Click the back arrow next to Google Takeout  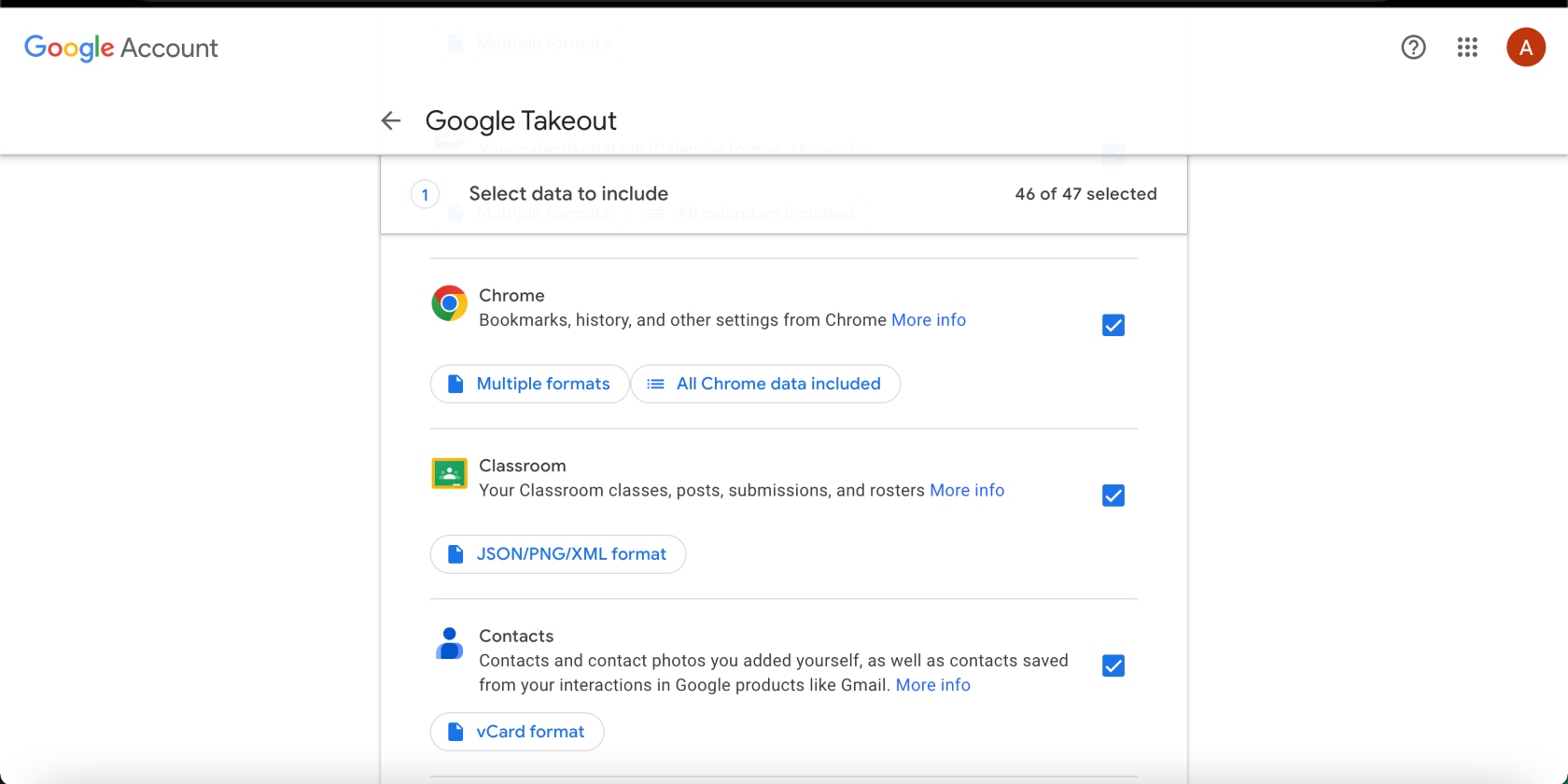391,120
